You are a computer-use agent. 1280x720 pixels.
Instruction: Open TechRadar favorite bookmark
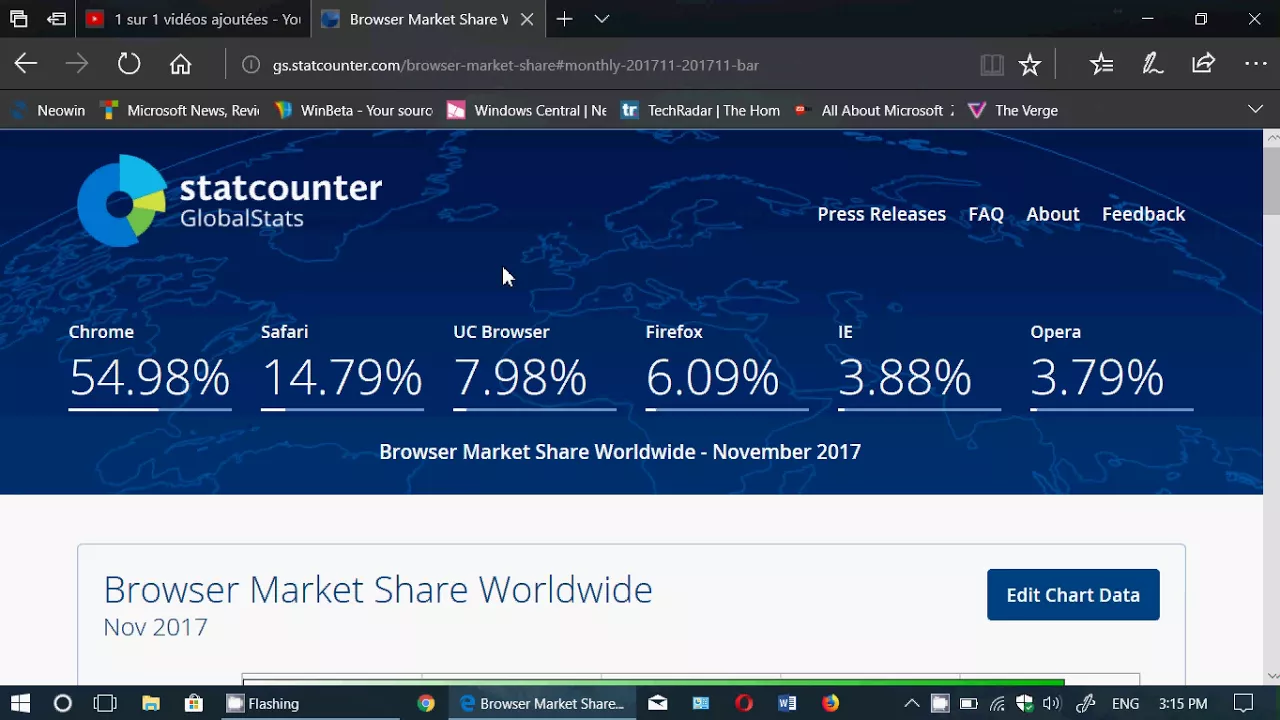click(x=700, y=110)
